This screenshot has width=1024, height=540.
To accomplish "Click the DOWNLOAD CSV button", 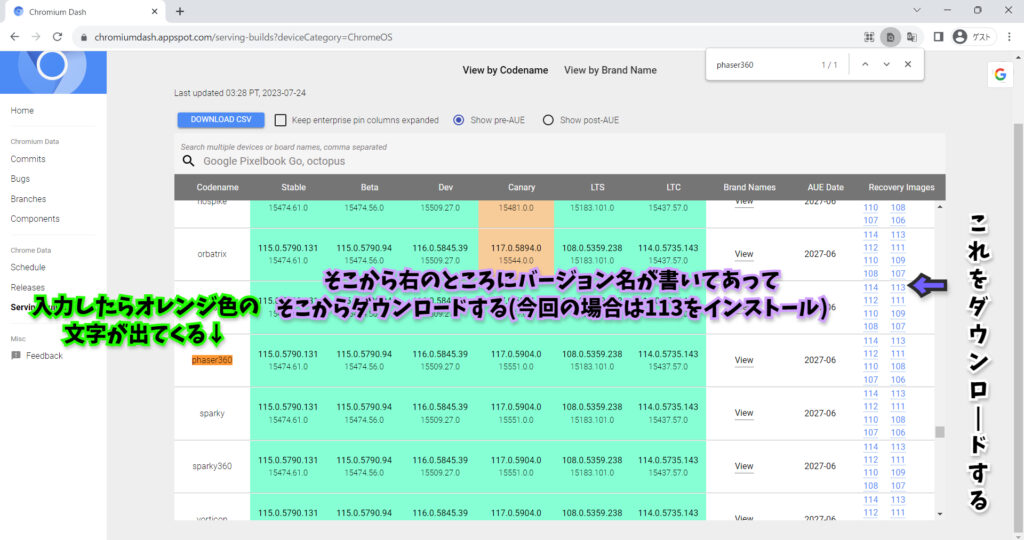I will (x=220, y=120).
